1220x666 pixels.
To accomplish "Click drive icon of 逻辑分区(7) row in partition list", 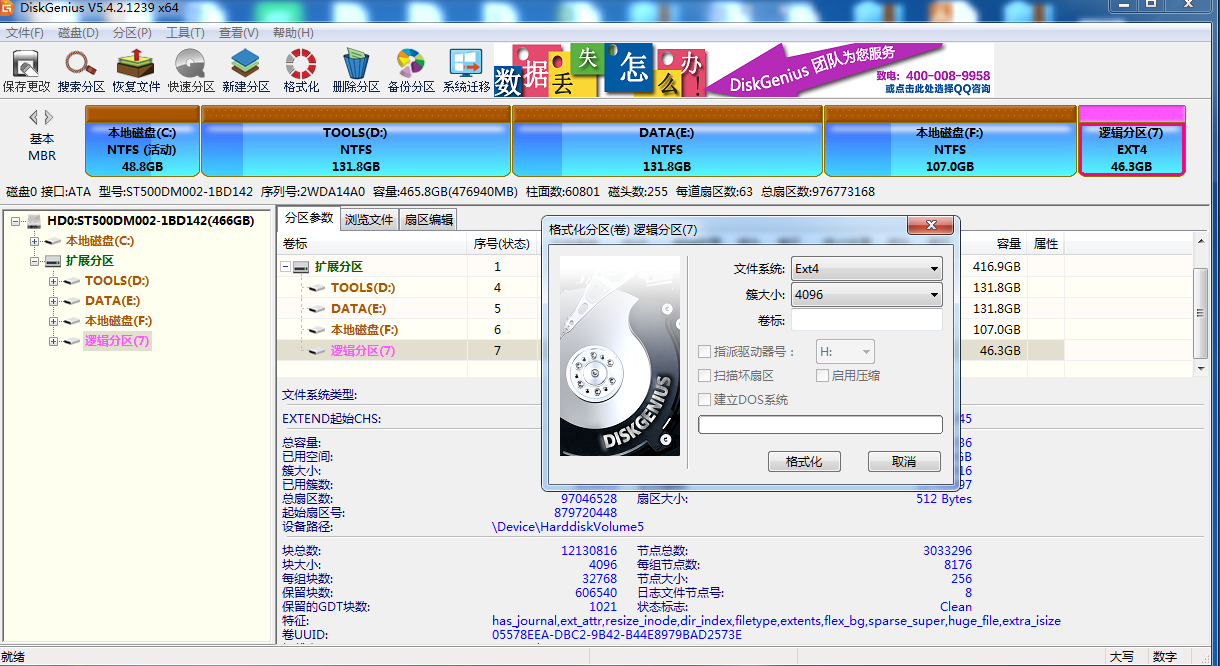I will click(x=318, y=351).
